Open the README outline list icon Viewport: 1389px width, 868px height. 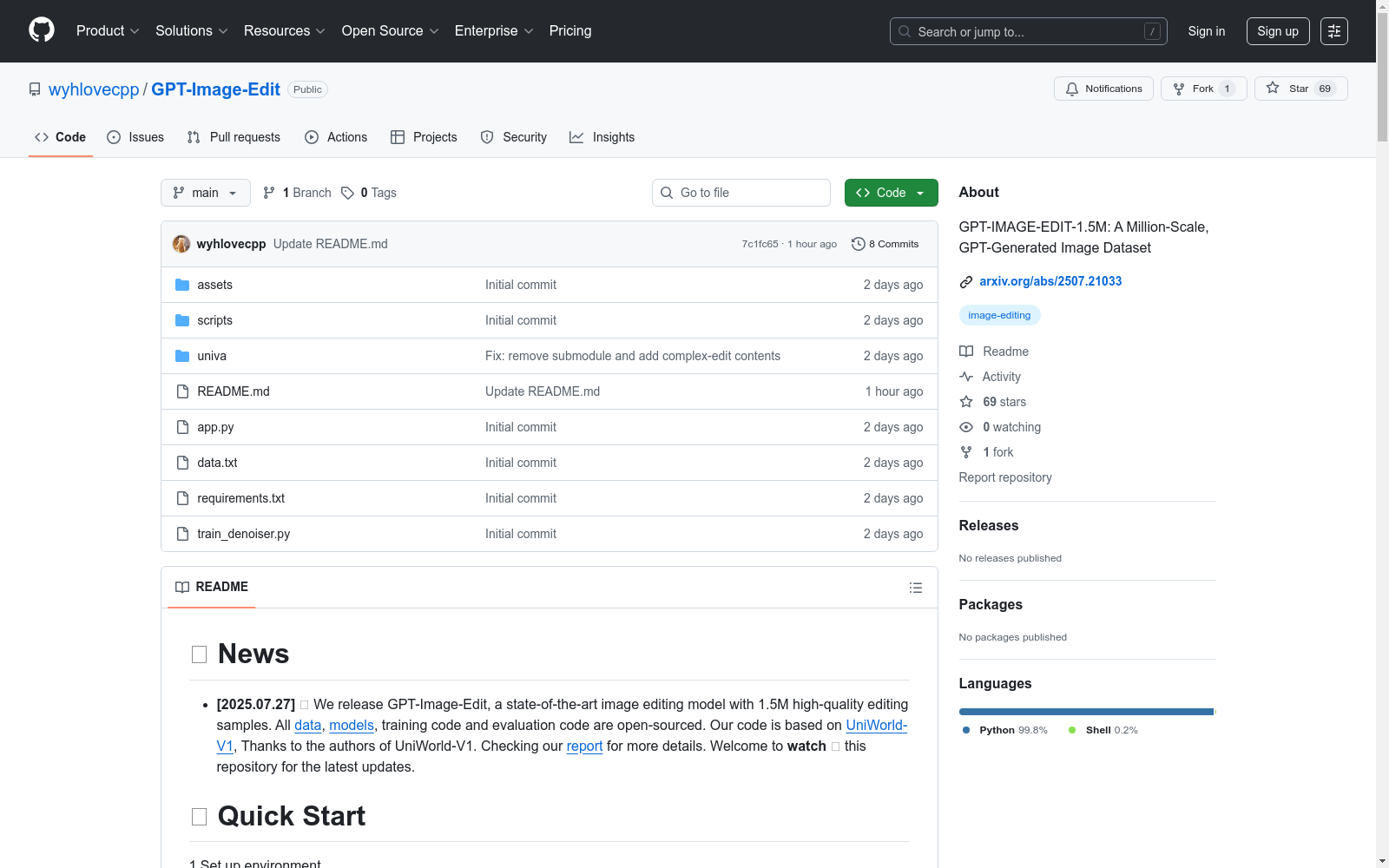[x=916, y=588]
